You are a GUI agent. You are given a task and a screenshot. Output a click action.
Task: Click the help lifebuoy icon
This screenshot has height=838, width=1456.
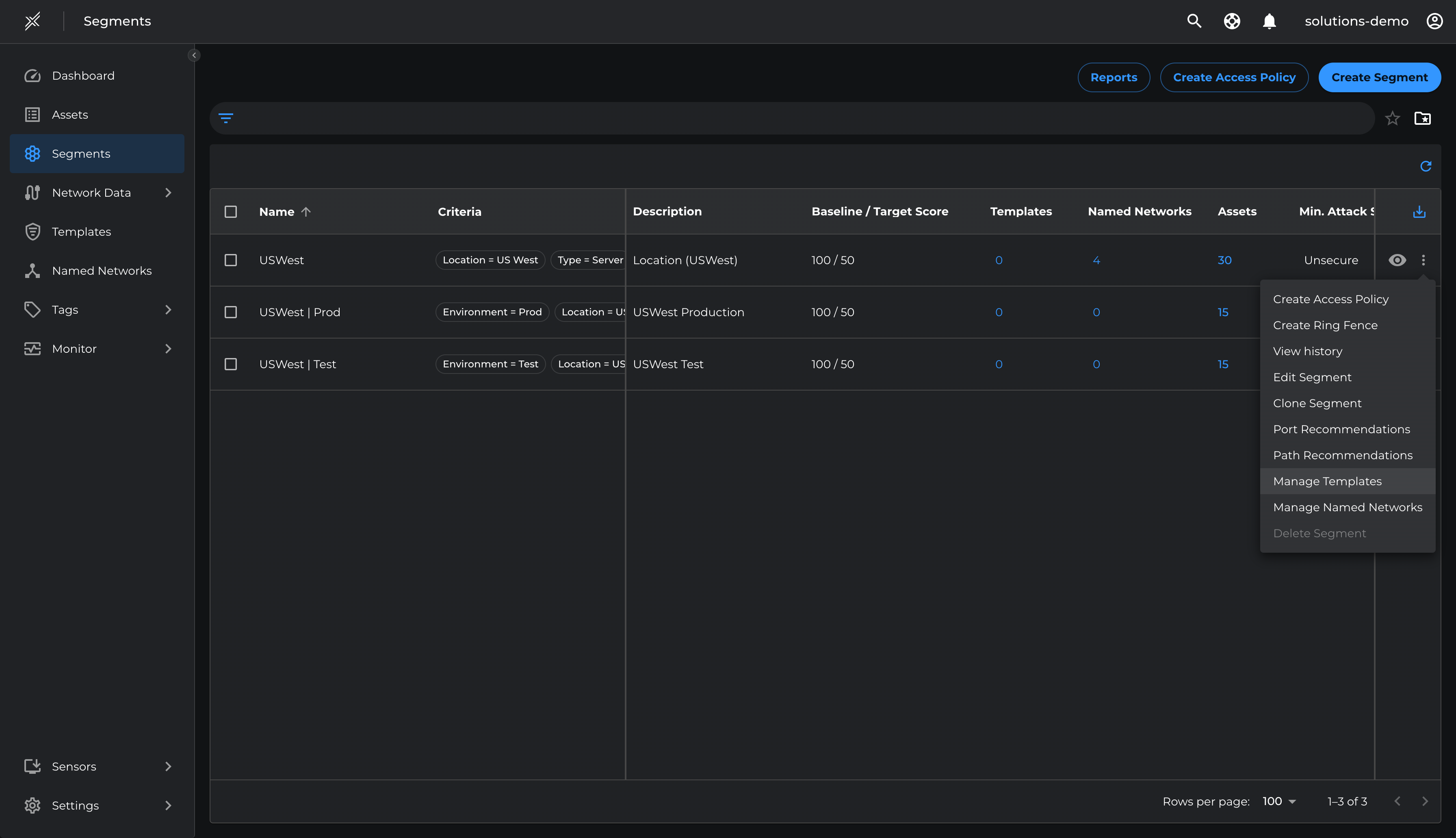click(1232, 21)
